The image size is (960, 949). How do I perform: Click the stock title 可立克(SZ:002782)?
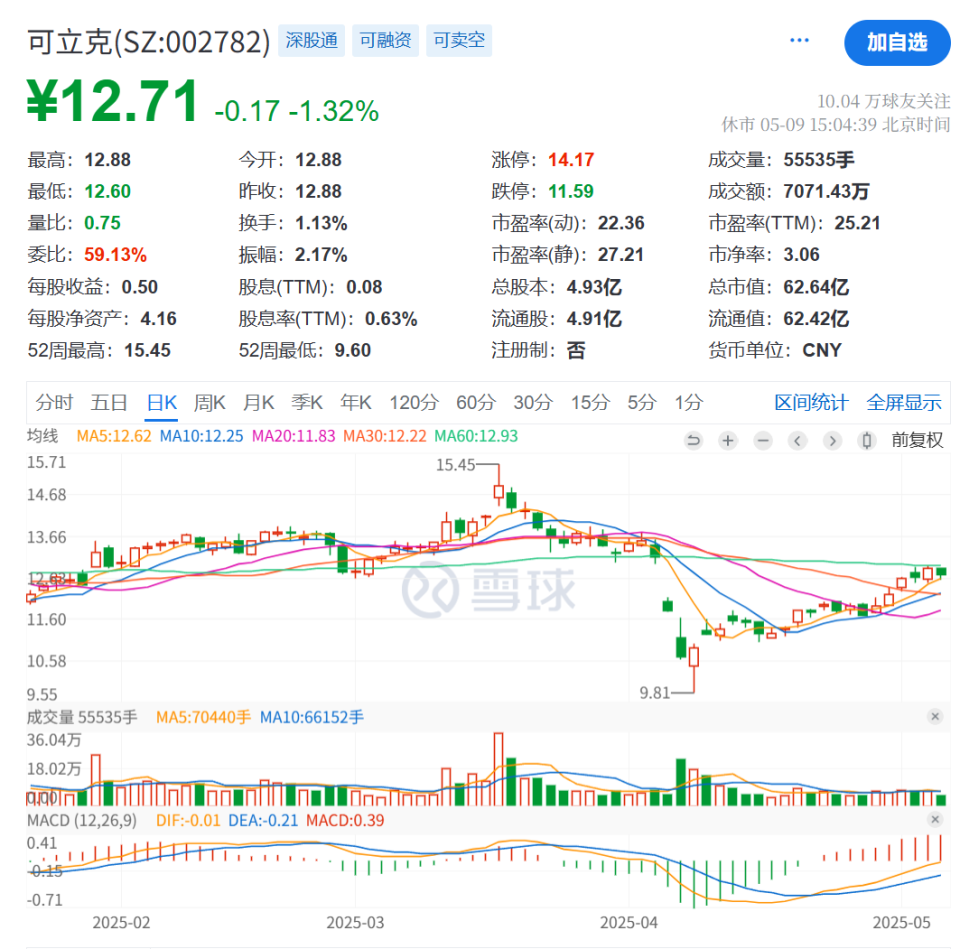[149, 42]
